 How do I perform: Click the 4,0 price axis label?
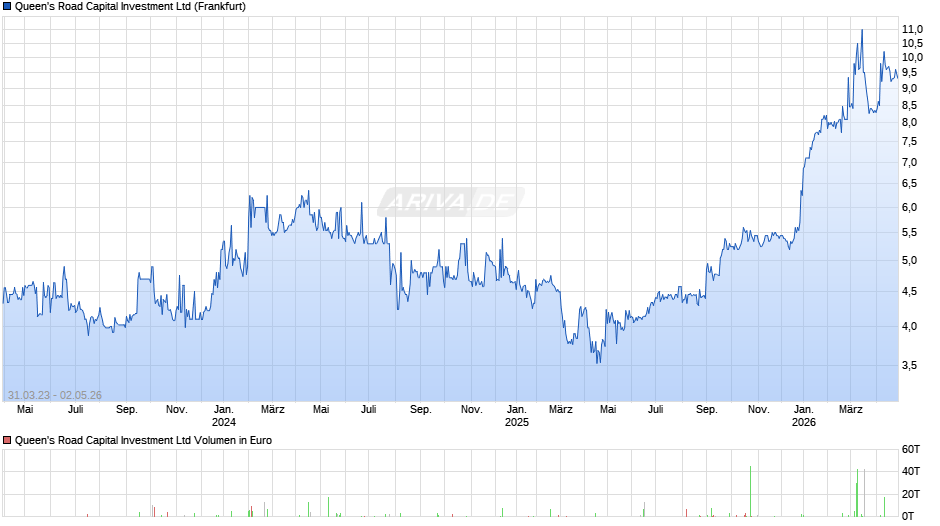(x=909, y=326)
